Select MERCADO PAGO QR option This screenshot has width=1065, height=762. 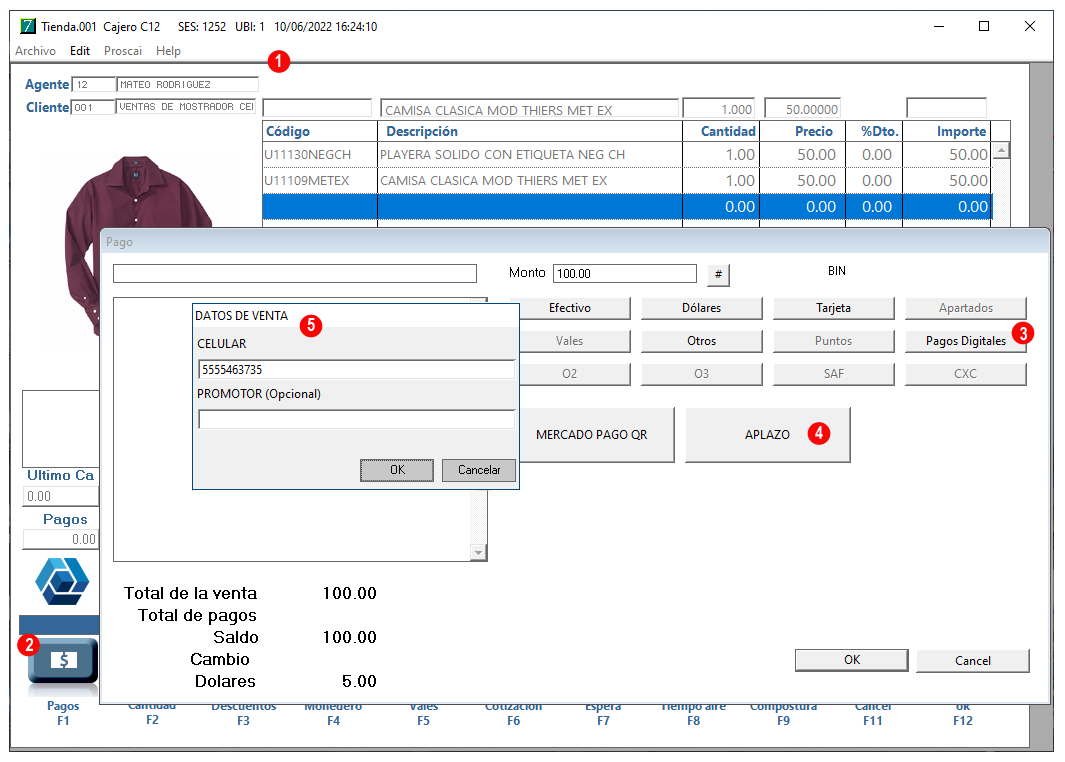point(592,435)
